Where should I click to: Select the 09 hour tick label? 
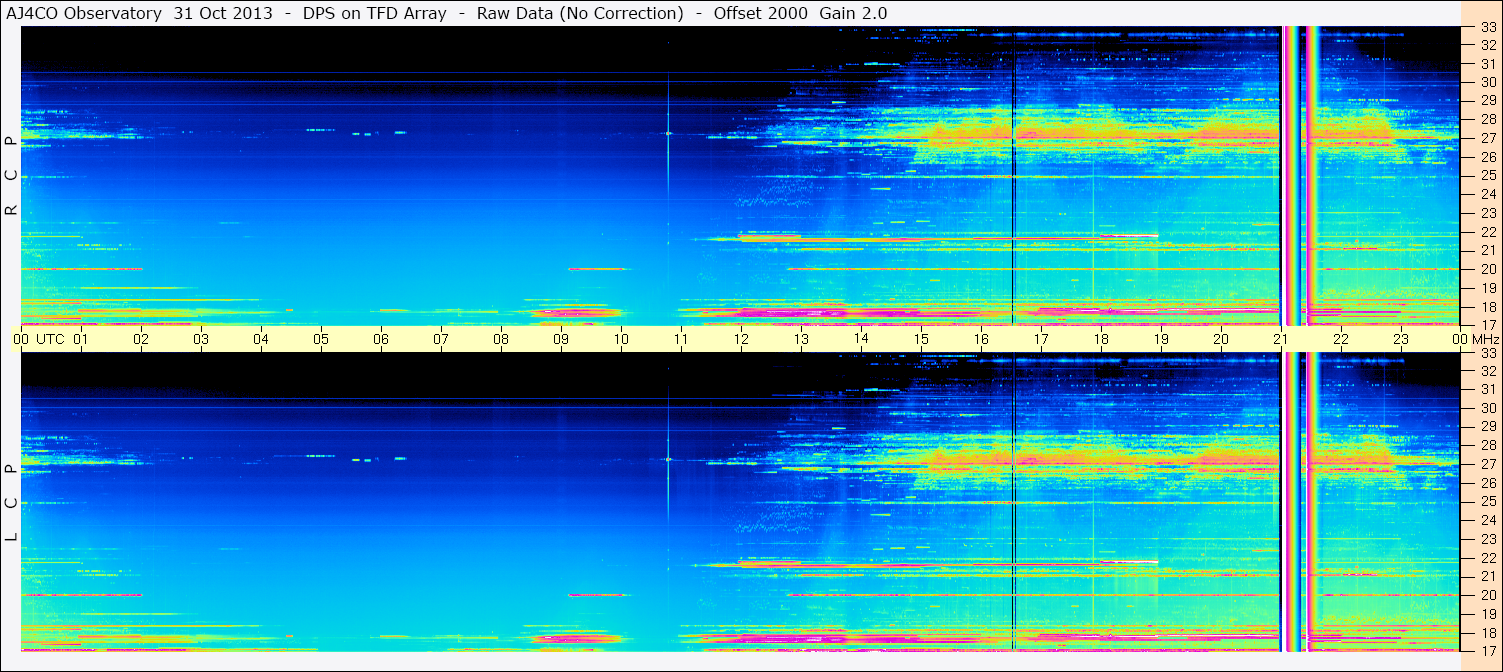click(x=561, y=339)
